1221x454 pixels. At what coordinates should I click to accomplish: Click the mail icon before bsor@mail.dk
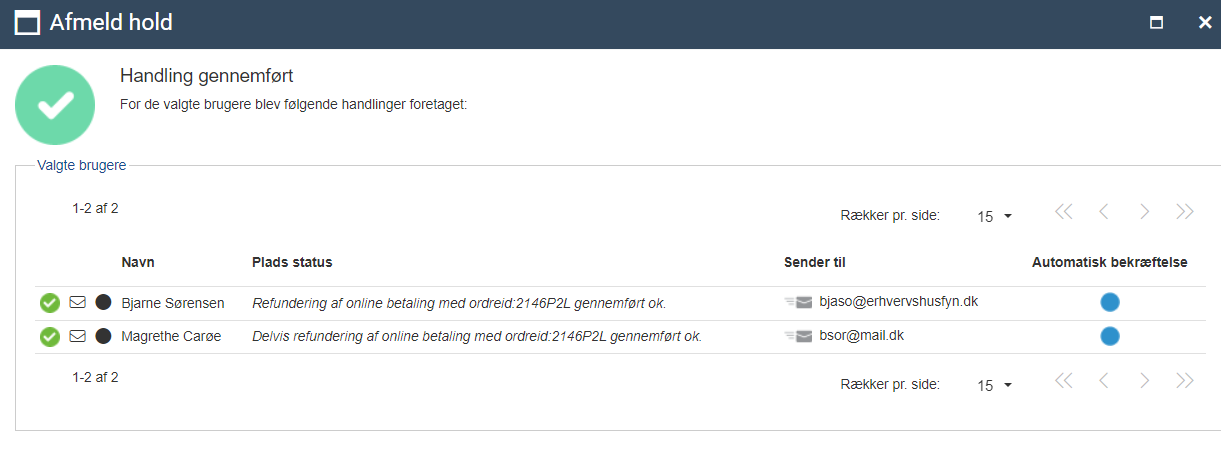[x=800, y=336]
